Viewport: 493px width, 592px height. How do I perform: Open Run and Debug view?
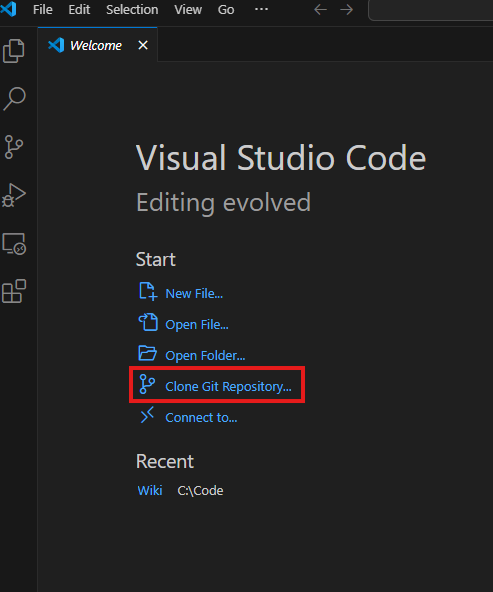coord(14,195)
